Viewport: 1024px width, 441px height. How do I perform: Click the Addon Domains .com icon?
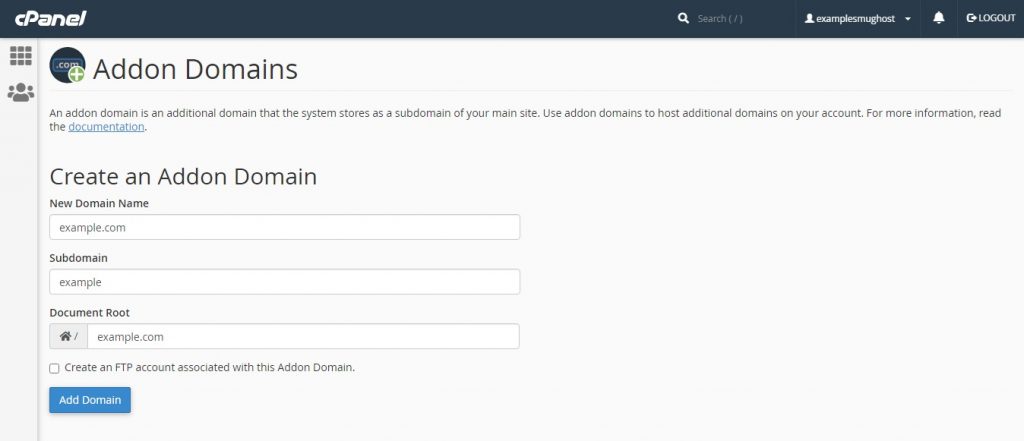coord(68,66)
